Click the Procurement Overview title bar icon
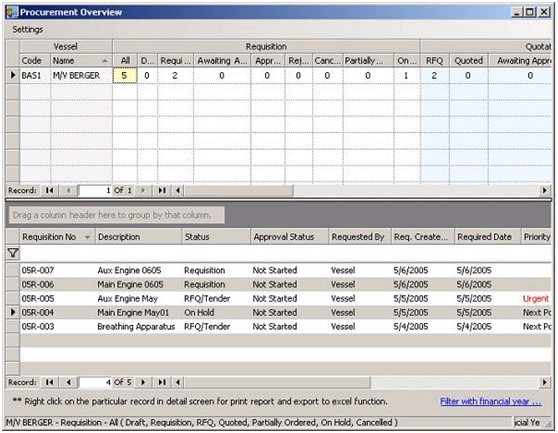The height and width of the screenshot is (433, 558). 12,12
